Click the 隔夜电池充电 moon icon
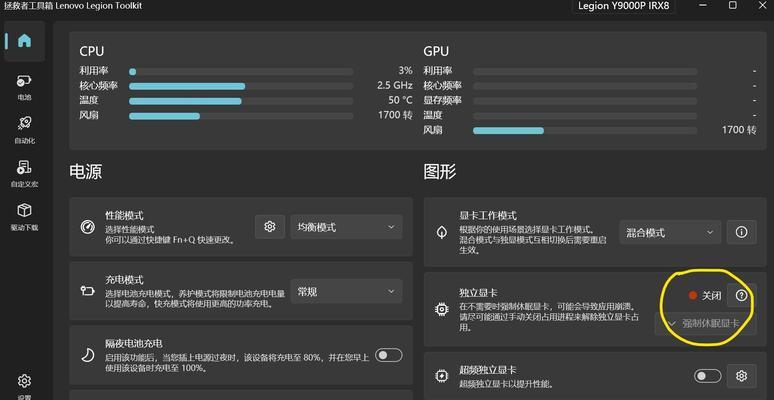The width and height of the screenshot is (774, 400). [87, 355]
